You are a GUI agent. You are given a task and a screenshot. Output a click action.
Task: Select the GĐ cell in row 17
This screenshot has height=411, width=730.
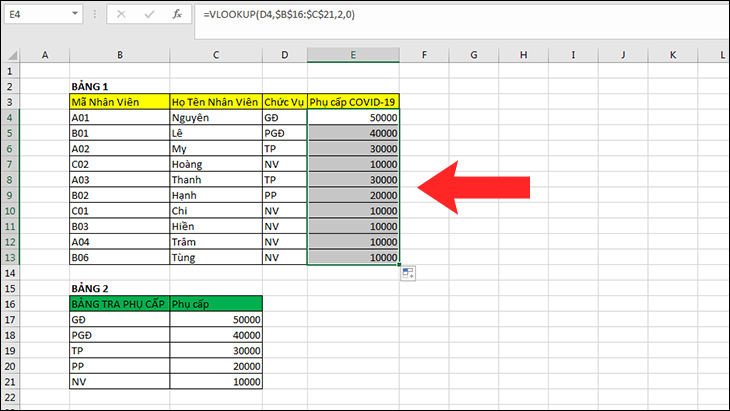[x=120, y=320]
